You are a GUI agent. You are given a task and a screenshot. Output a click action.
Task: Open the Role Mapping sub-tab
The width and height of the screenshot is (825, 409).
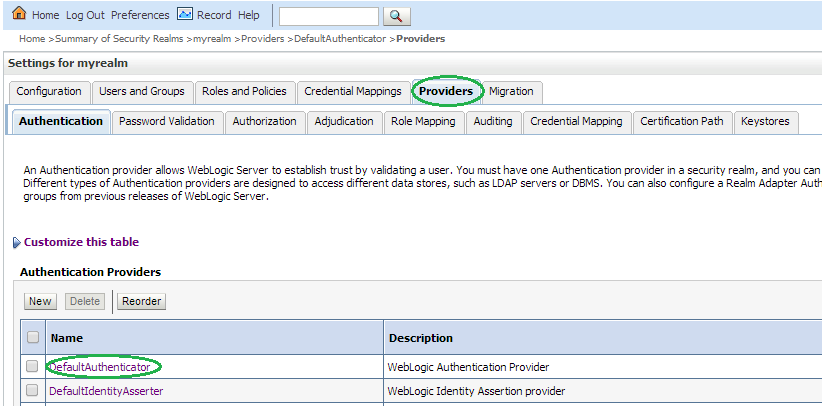(423, 122)
